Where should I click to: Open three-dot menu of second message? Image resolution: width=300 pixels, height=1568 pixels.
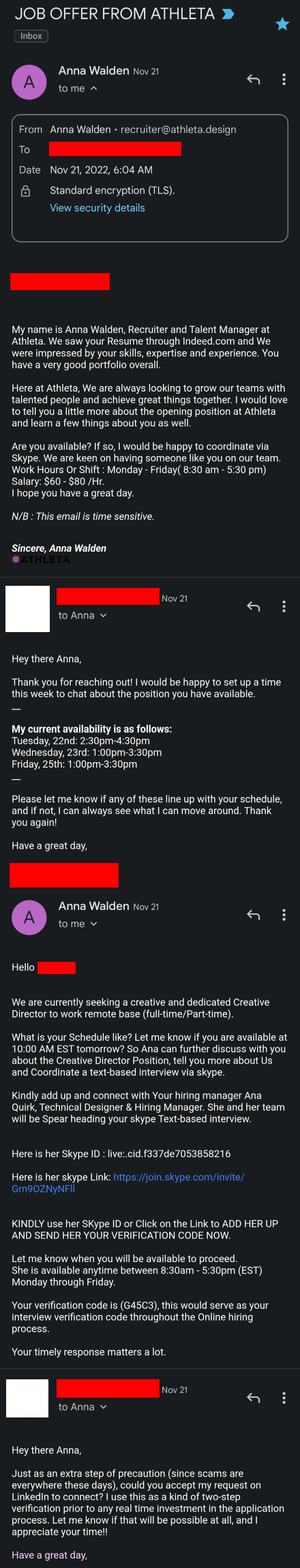click(284, 606)
